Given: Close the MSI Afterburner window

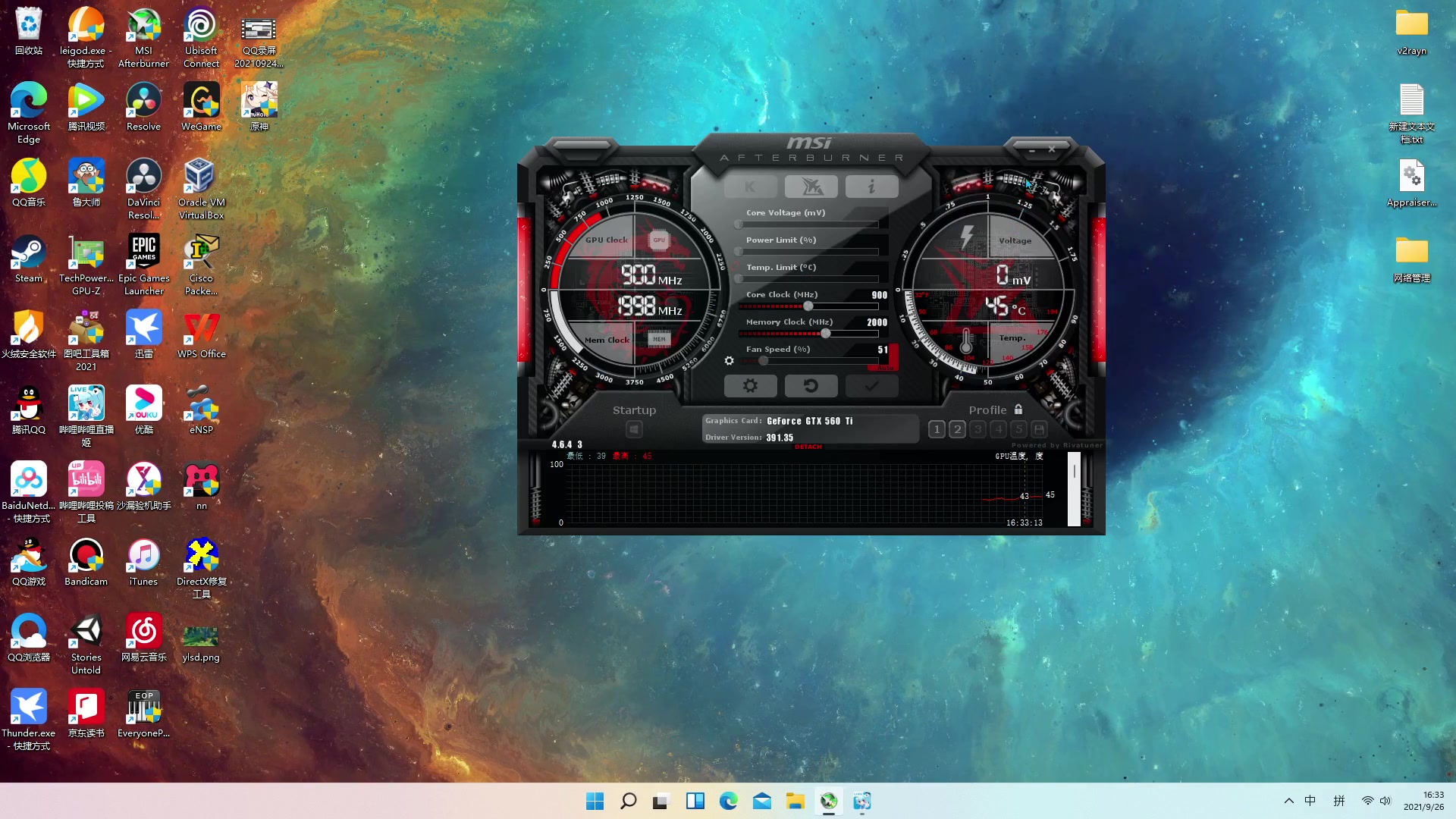Looking at the screenshot, I should [x=1052, y=149].
